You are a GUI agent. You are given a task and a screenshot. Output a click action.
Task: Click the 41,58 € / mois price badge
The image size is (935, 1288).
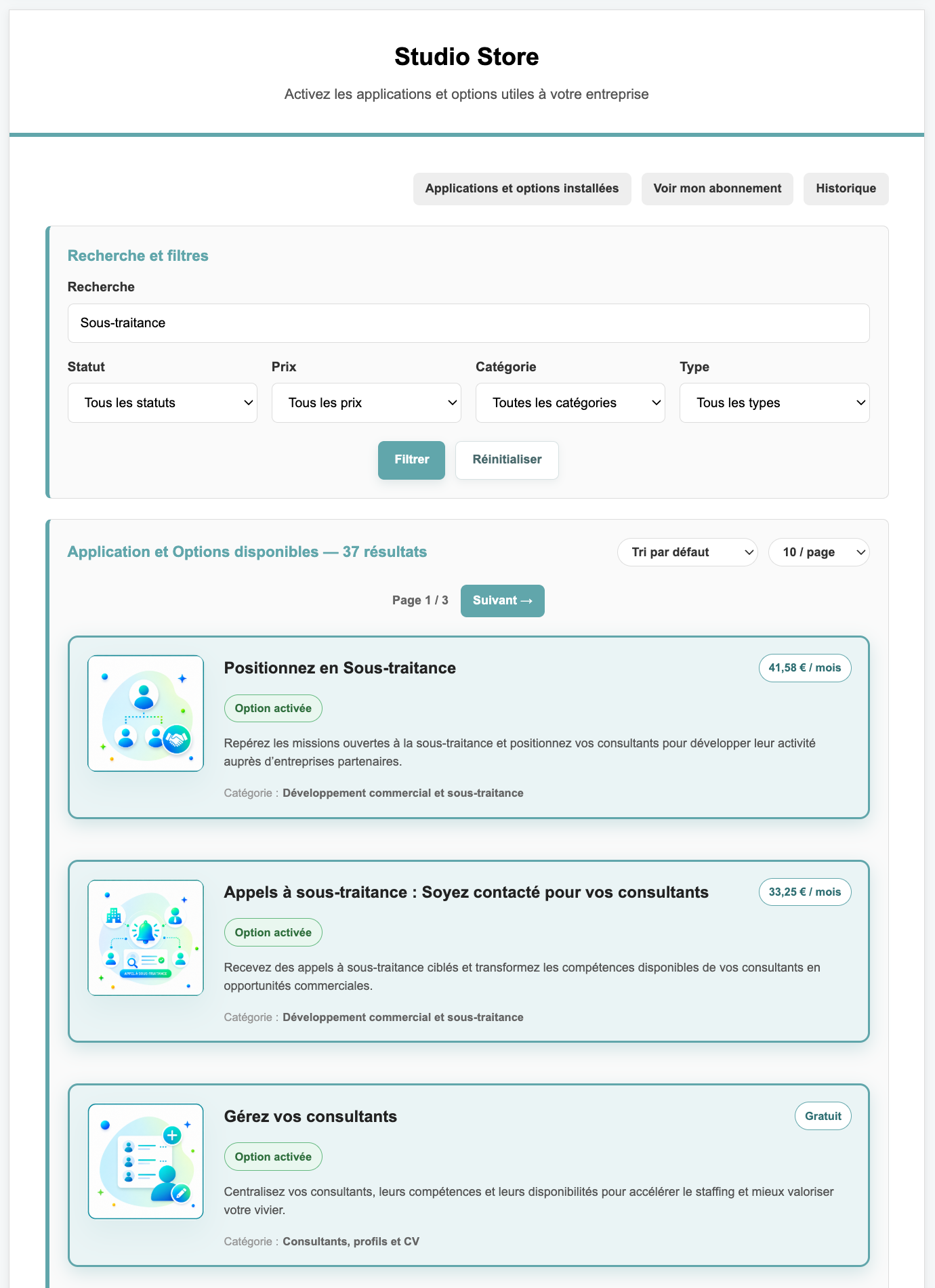[x=805, y=668]
